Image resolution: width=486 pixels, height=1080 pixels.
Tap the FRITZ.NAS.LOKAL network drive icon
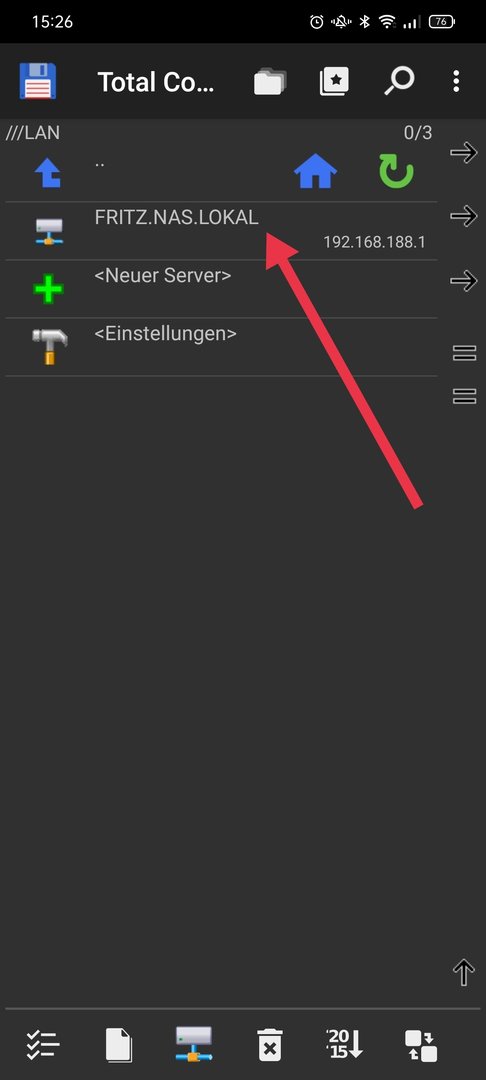pos(49,231)
